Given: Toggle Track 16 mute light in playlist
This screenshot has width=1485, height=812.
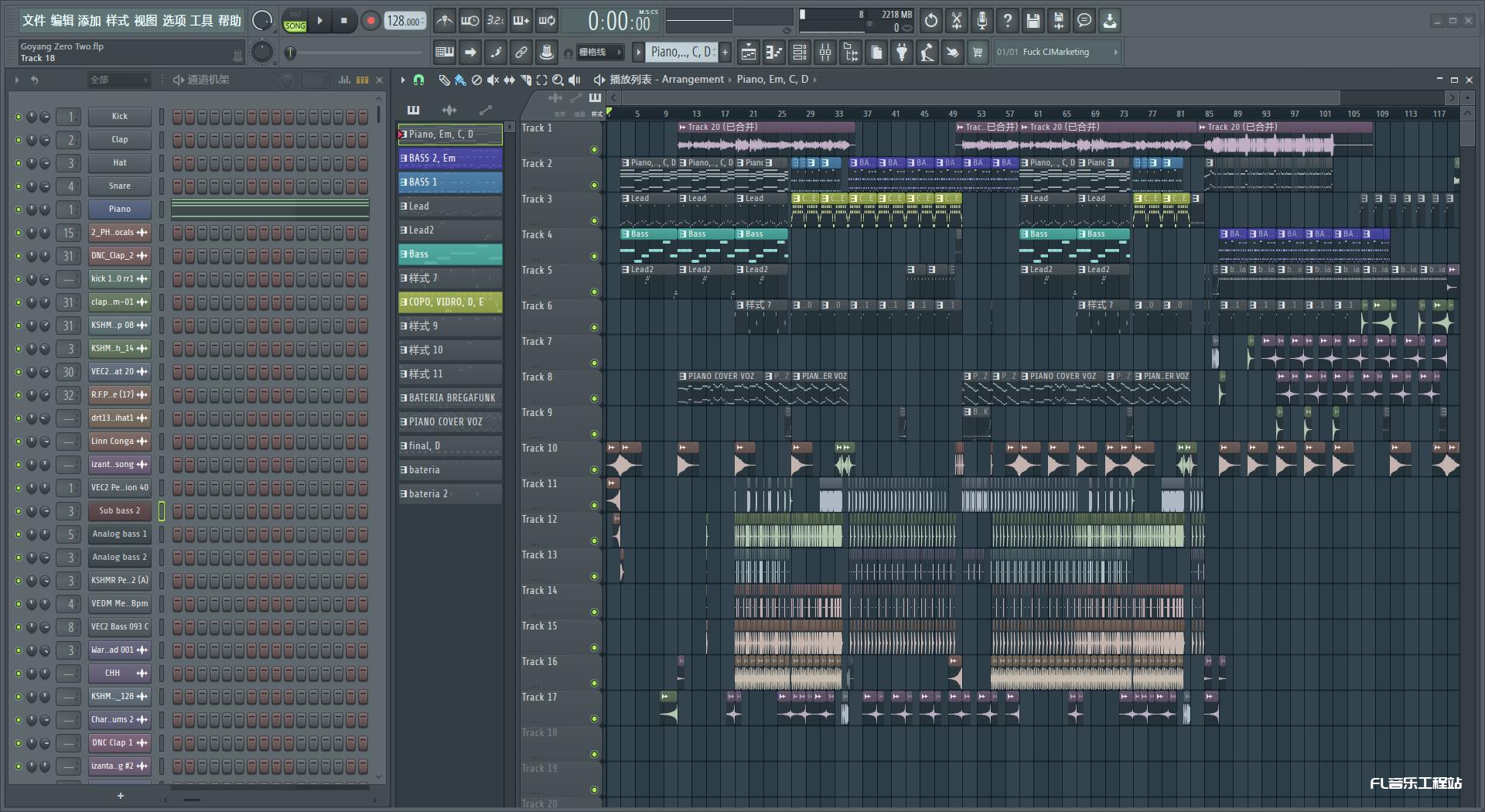Looking at the screenshot, I should coord(594,683).
